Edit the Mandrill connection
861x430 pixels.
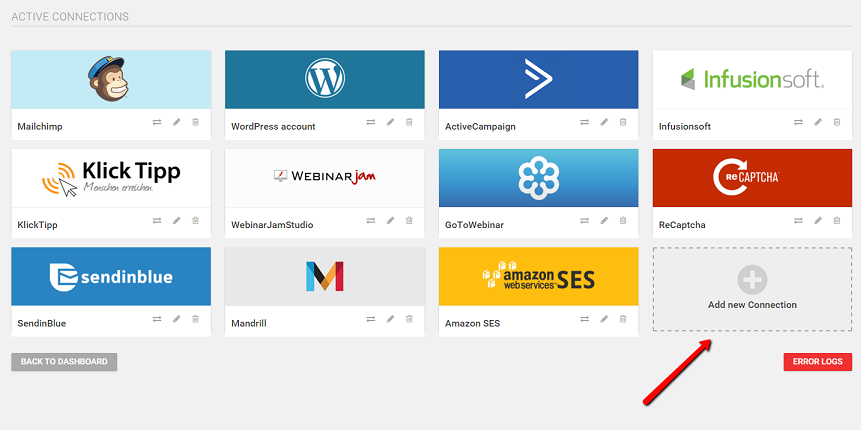(x=390, y=319)
